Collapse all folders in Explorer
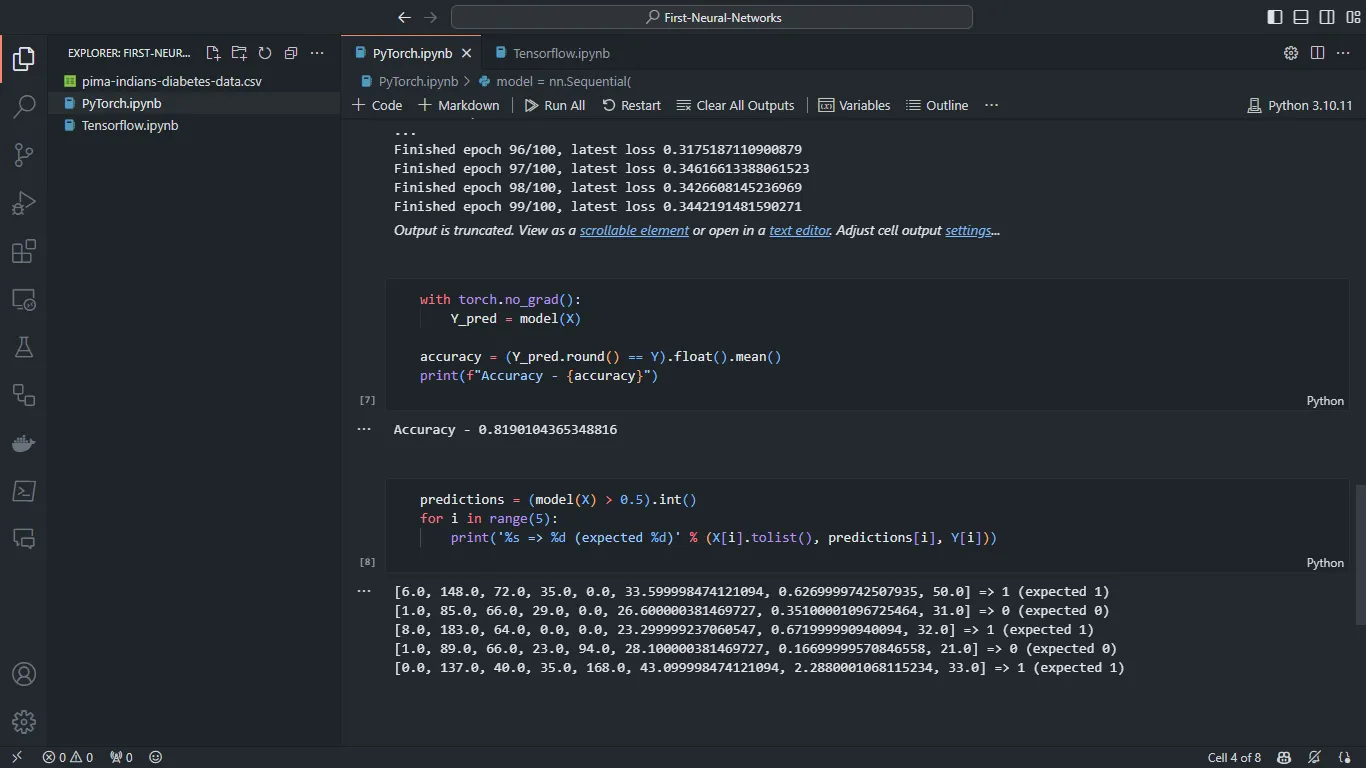1366x768 pixels. tap(291, 53)
